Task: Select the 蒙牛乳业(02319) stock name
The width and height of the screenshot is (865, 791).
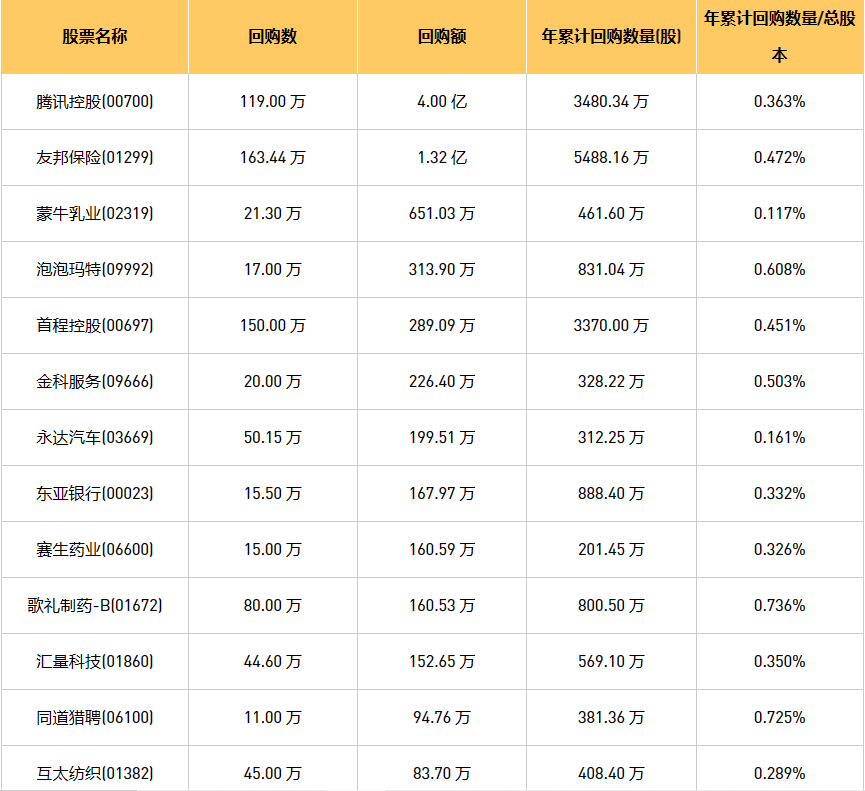Action: point(94,213)
